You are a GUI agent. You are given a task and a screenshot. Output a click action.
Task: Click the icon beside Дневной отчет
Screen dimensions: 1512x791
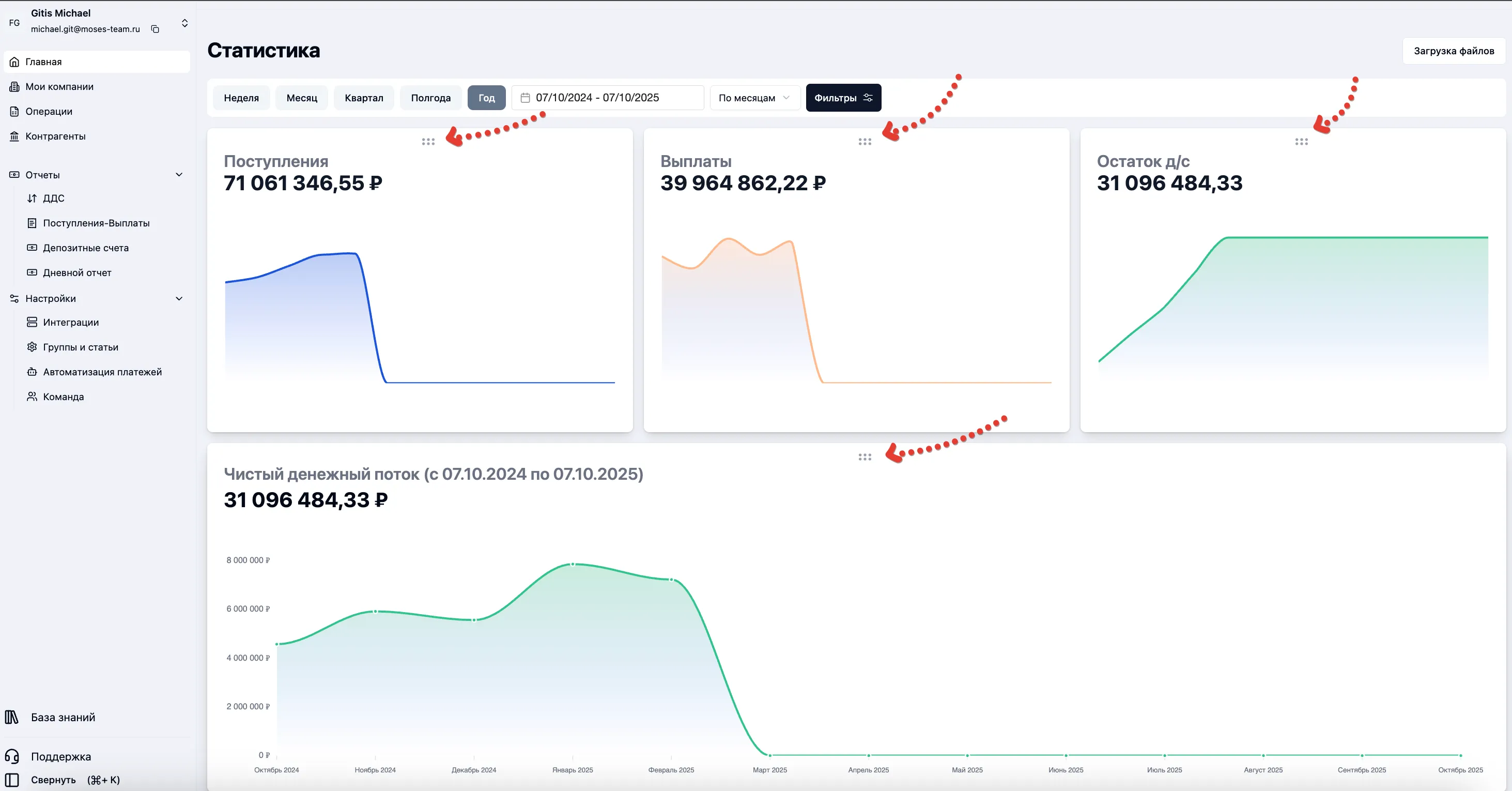click(x=32, y=272)
